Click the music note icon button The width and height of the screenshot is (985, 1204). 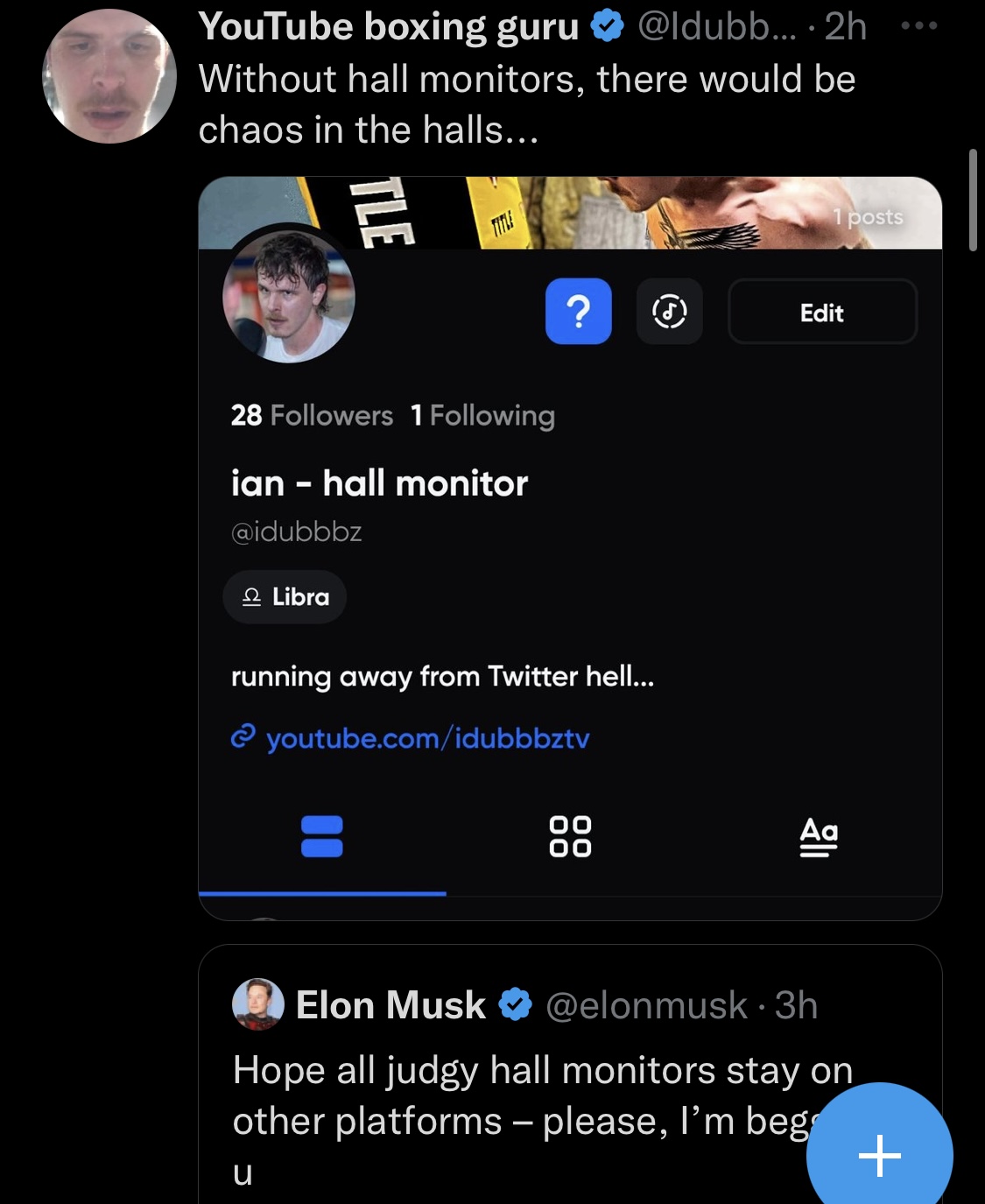[669, 311]
